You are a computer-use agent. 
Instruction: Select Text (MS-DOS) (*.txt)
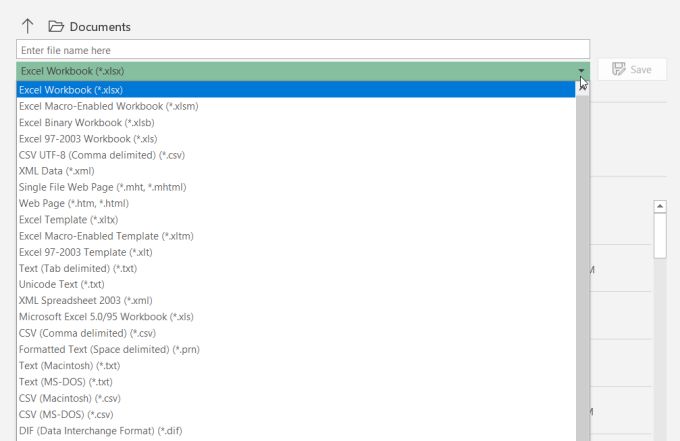pos(296,382)
